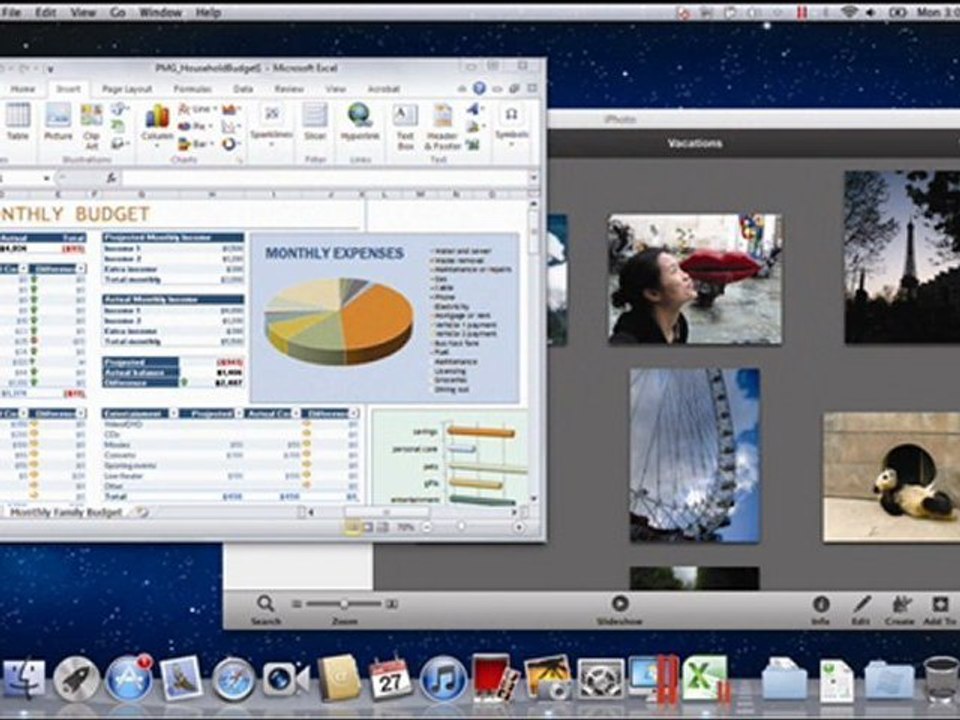Open the Excel Name Box dropdown
The height and width of the screenshot is (720, 960).
pos(47,178)
